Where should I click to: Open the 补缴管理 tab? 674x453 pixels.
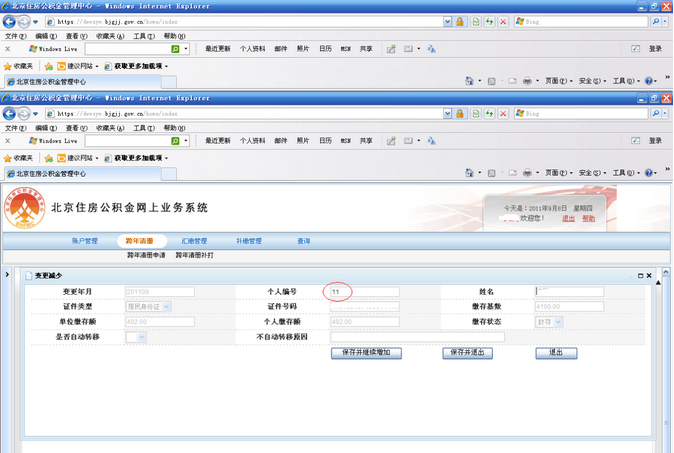click(x=248, y=241)
